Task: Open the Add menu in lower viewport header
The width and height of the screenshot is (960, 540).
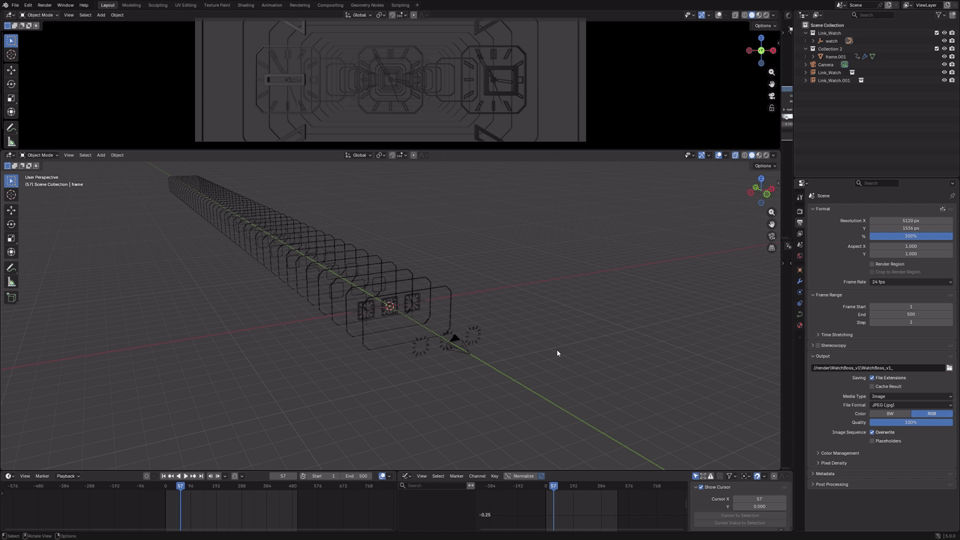Action: pos(101,155)
